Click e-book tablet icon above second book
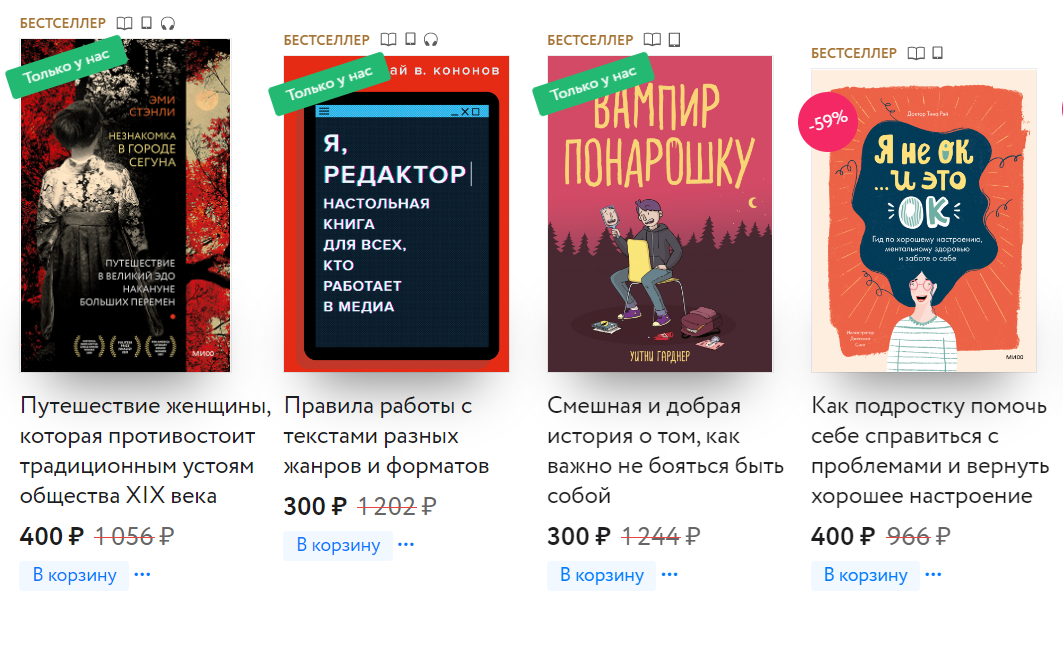 point(410,39)
